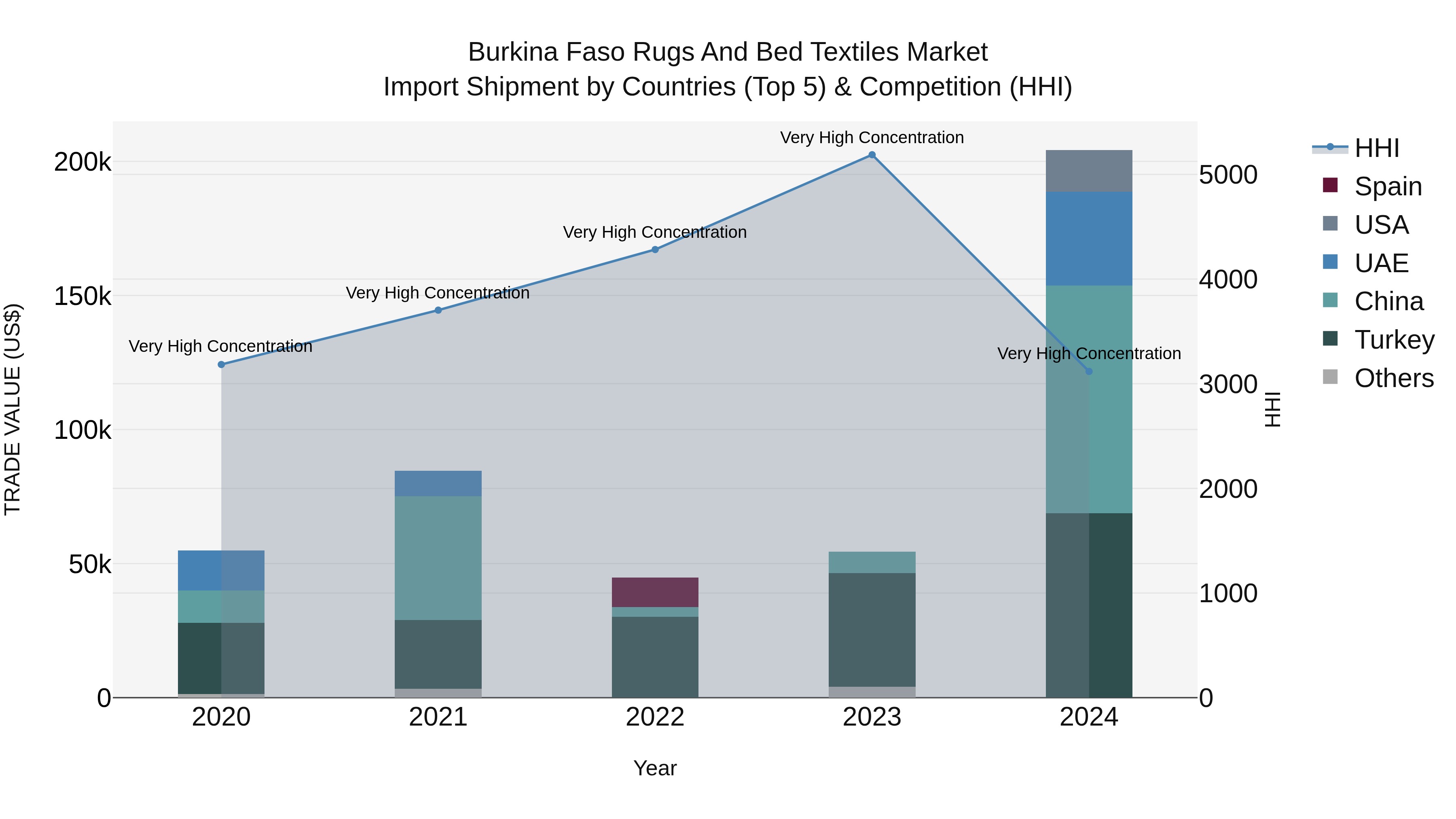This screenshot has width=1456, height=819.
Task: Click the chart title Burkina Faso Rugs line
Action: click(x=728, y=52)
